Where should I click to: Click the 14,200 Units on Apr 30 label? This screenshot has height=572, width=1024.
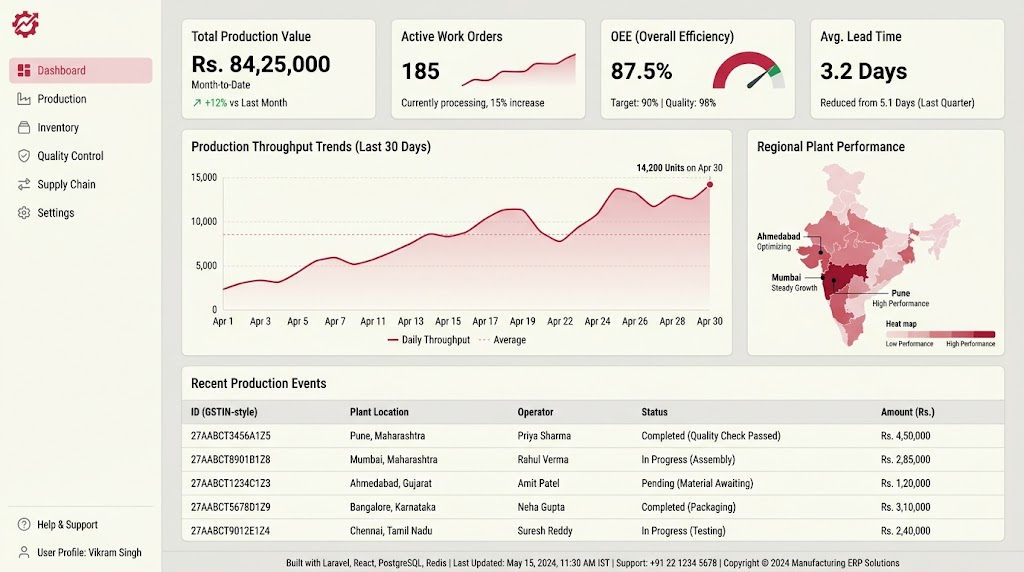(679, 168)
